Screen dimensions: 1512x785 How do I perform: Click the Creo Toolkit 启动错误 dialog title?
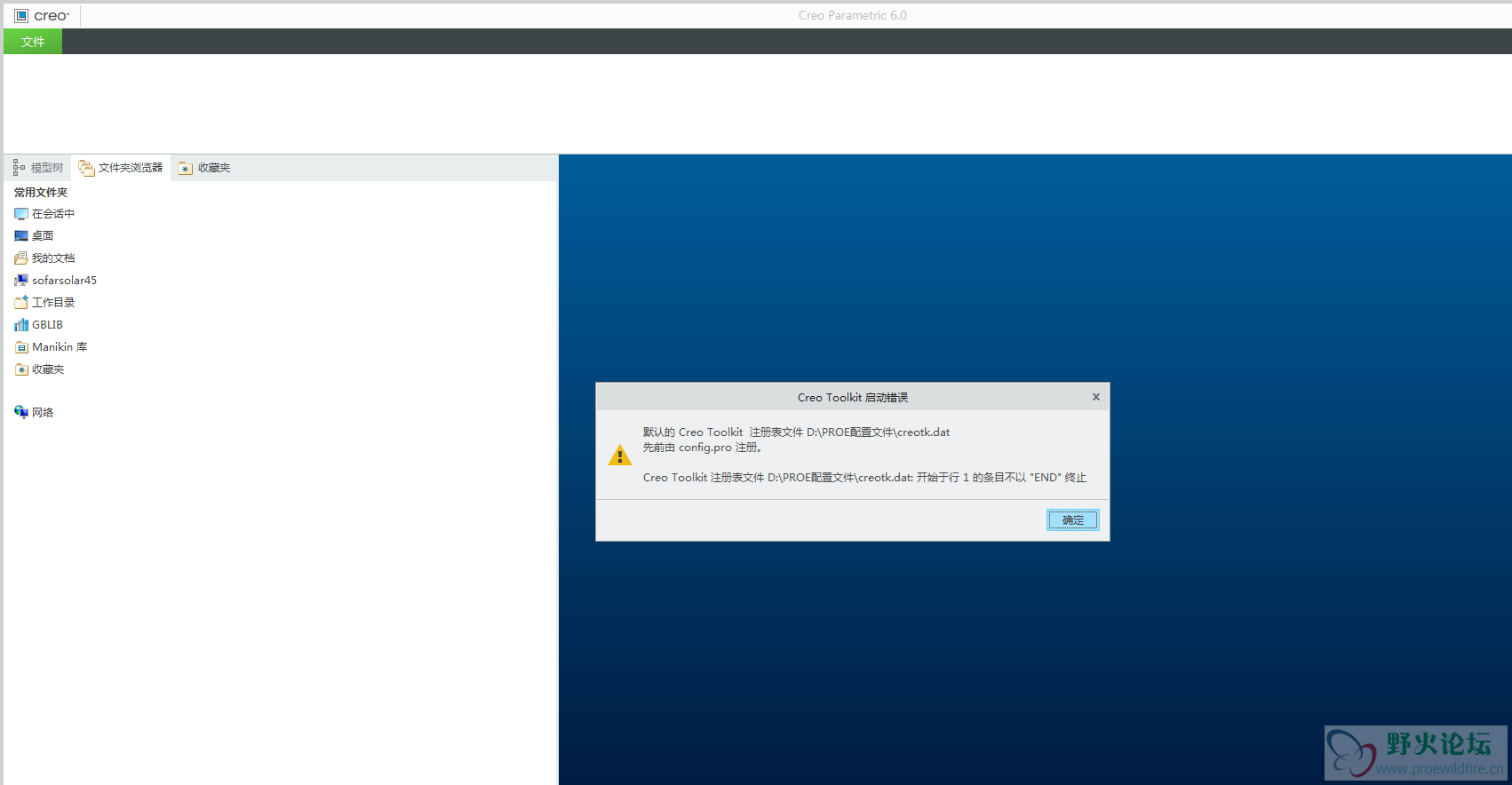853,398
